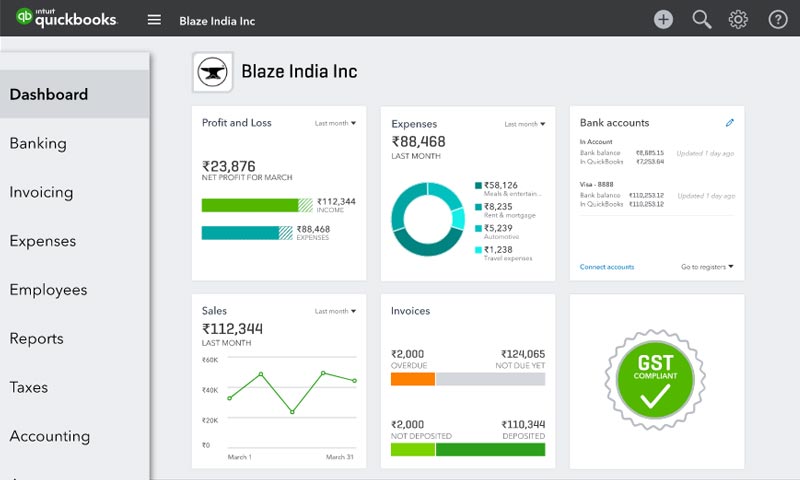Open the Go to registers dropdown

coord(707,267)
